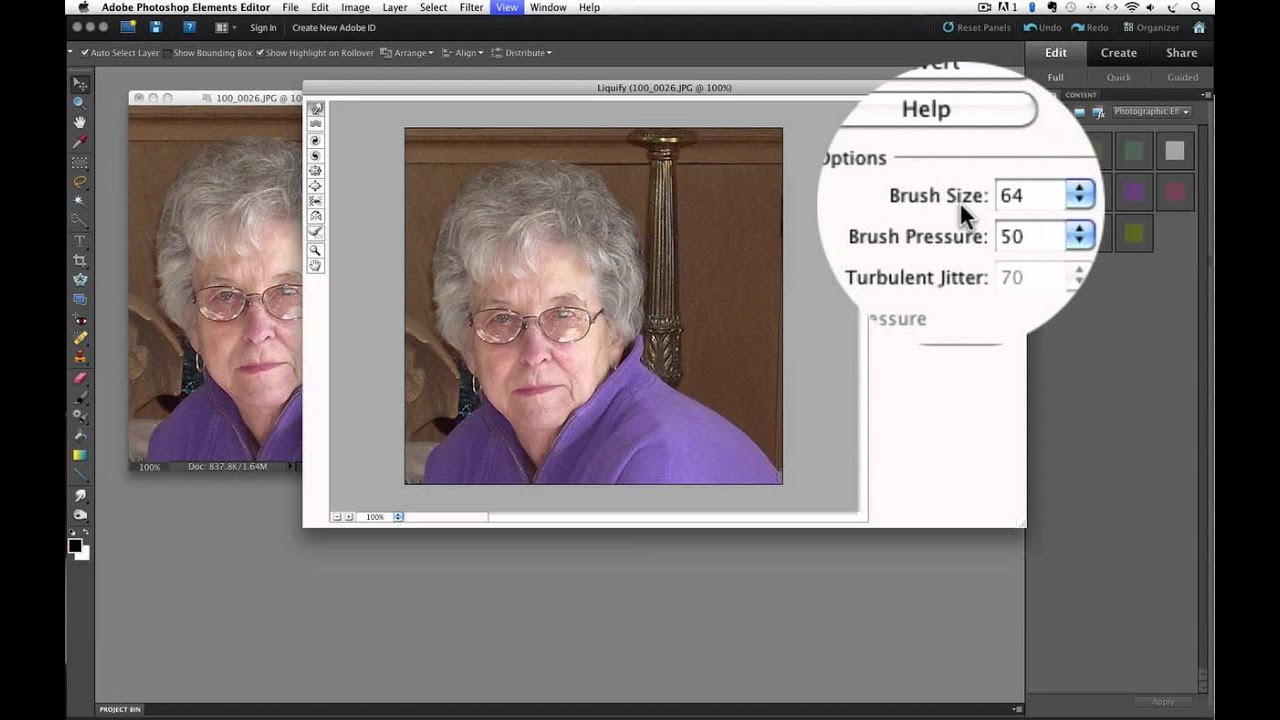Choose the Zoom tool in Liquify dialog
1280x720 pixels.
coord(316,250)
